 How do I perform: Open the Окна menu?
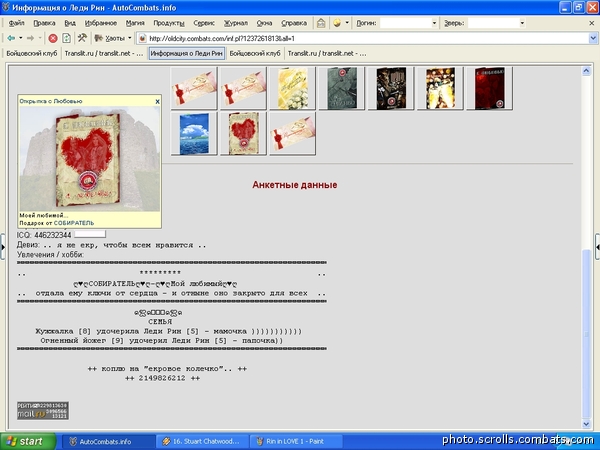point(264,23)
